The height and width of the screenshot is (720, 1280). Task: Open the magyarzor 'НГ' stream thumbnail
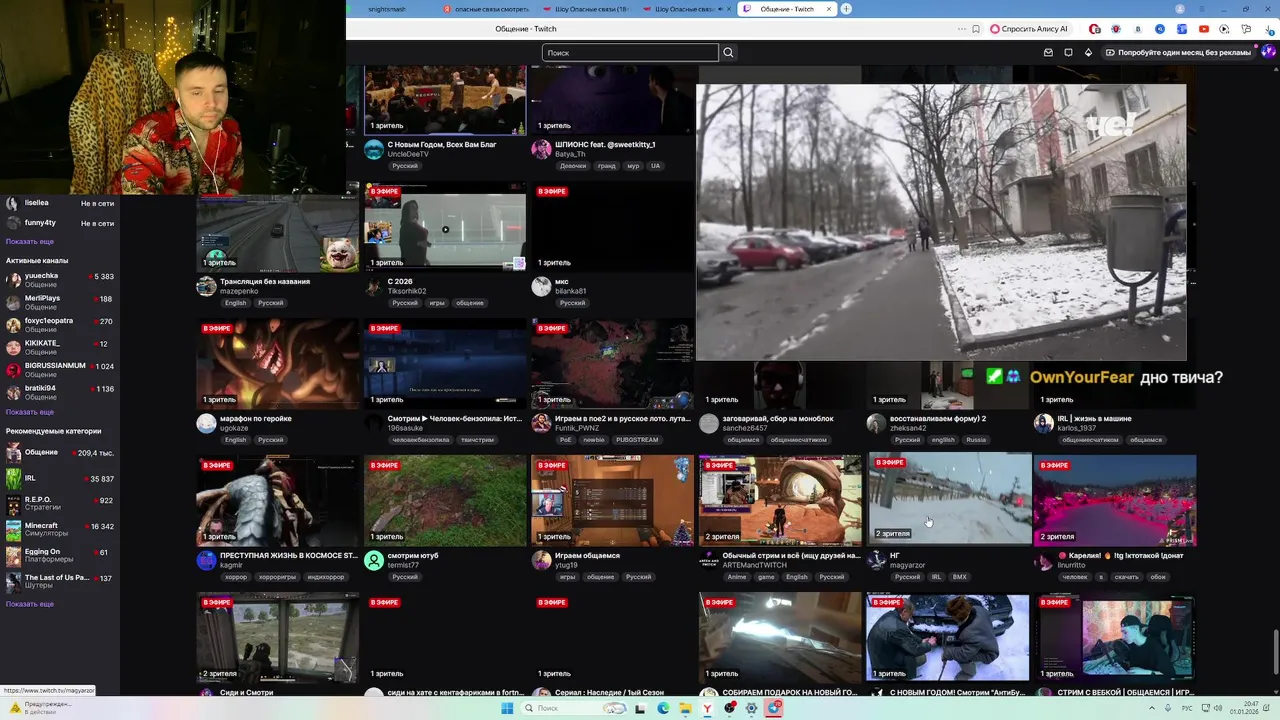coord(950,500)
